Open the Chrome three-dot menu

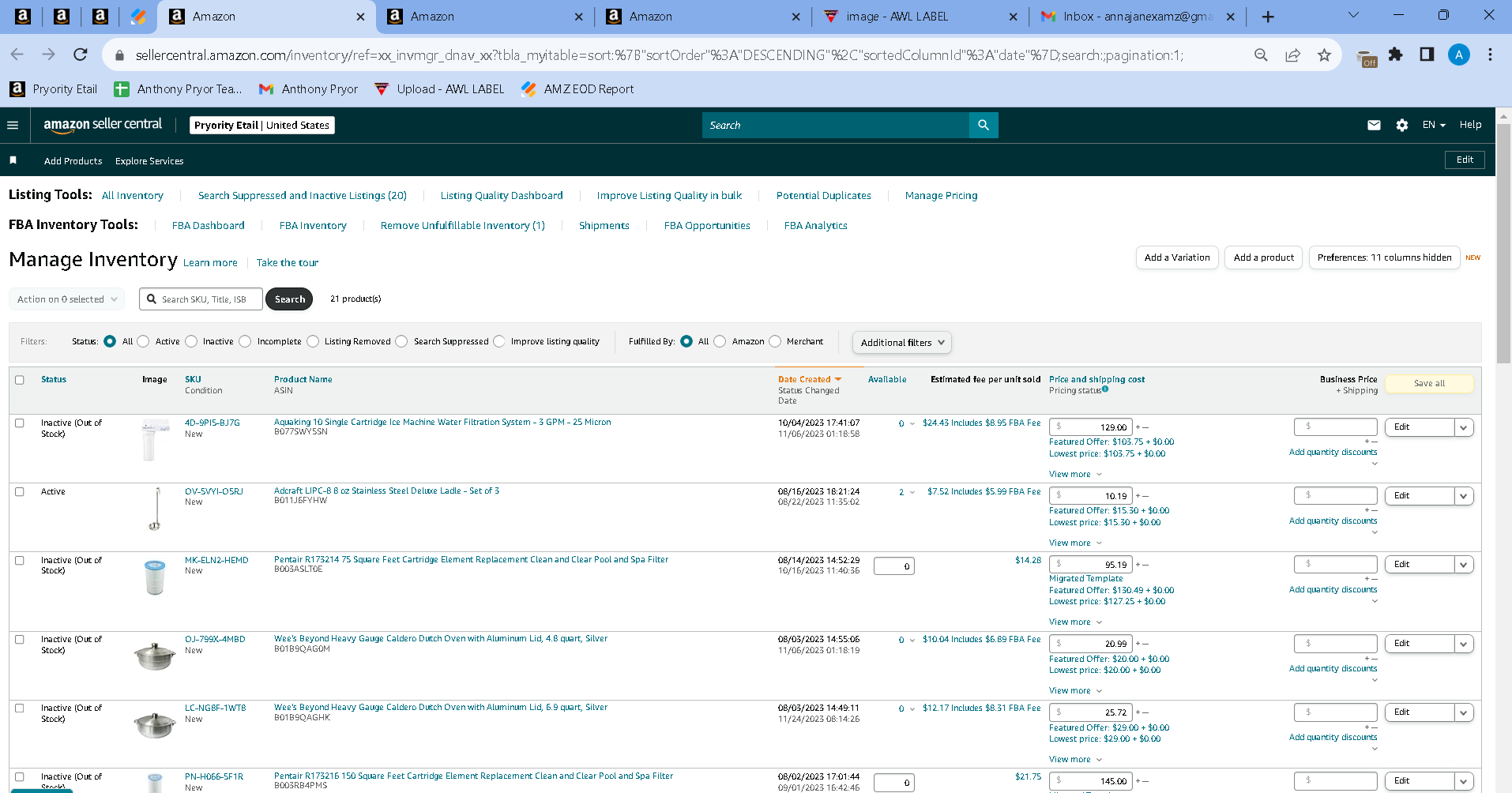(1491, 54)
